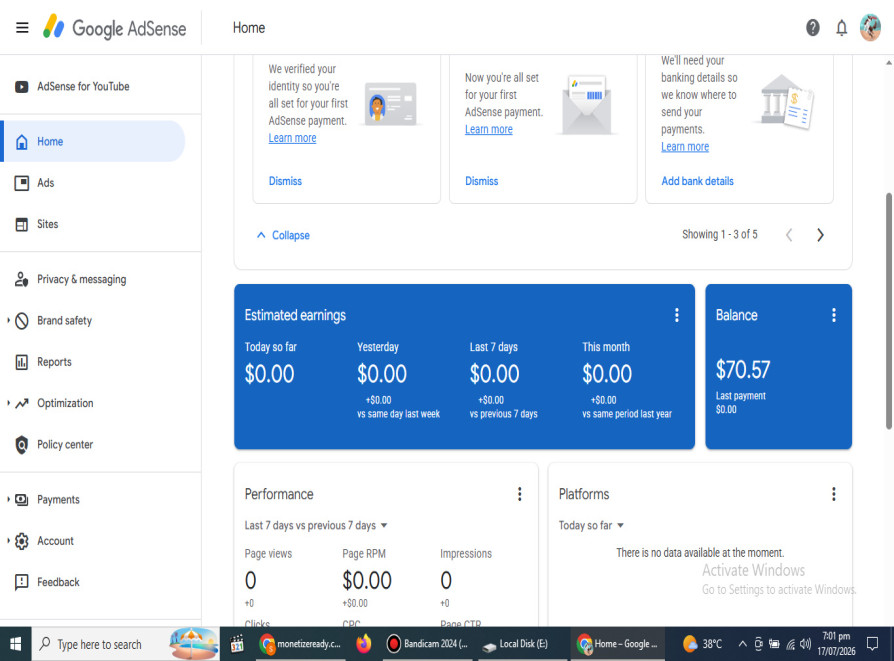This screenshot has width=894, height=661.
Task: Open the Windows action center icon
Action: 872,644
